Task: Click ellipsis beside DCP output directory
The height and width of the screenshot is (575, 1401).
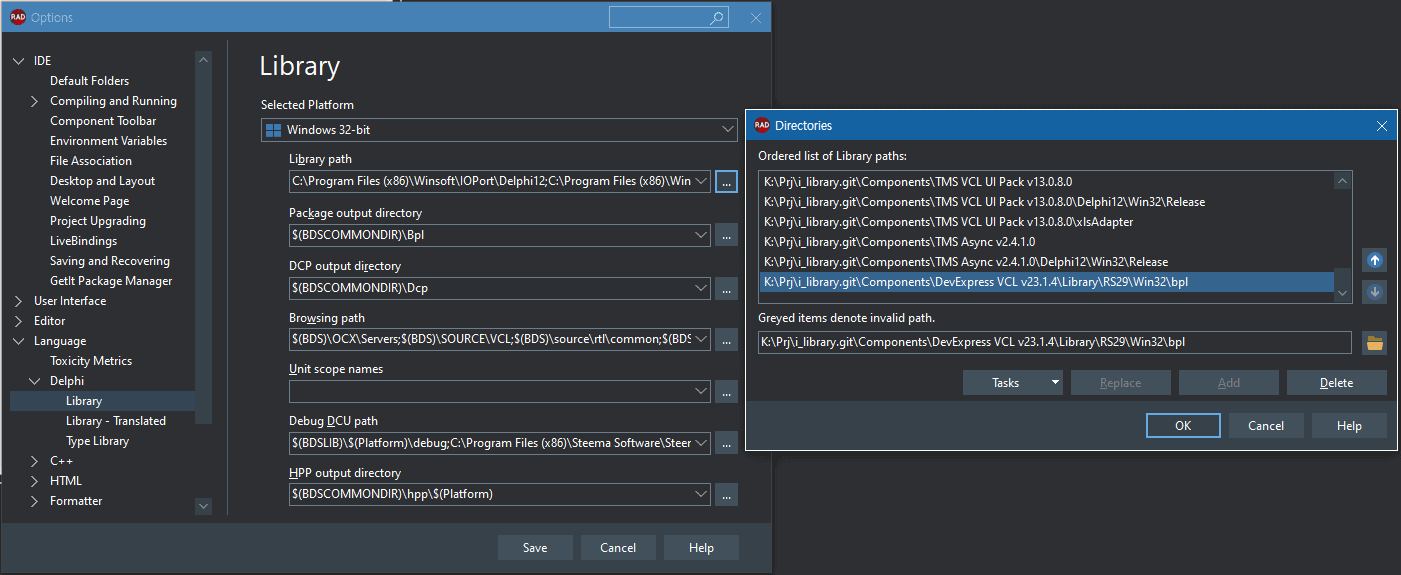Action: pyautogui.click(x=726, y=288)
